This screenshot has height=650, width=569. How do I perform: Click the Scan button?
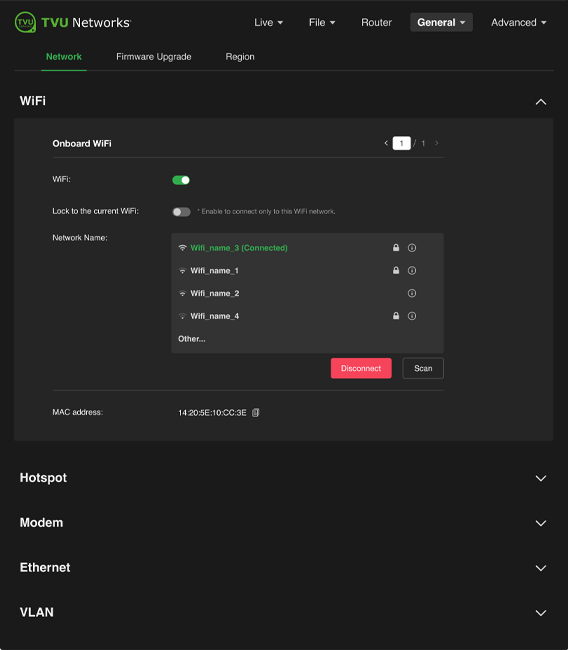click(x=423, y=368)
